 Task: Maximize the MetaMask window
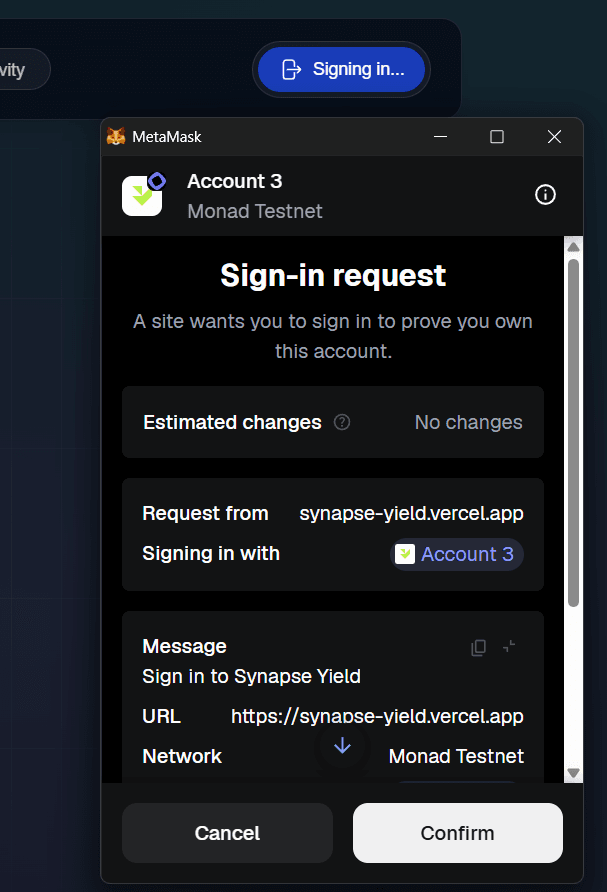point(497,137)
